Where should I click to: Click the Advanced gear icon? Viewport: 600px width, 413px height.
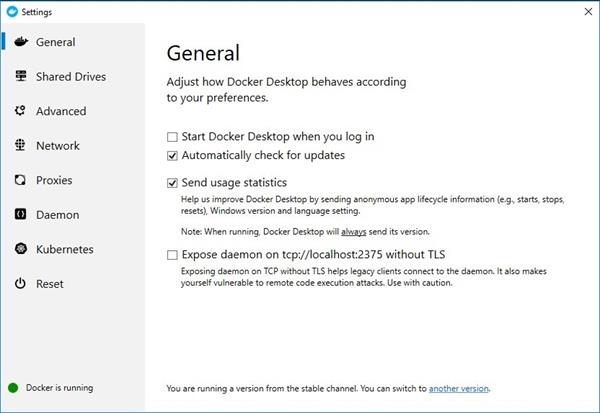click(x=20, y=111)
